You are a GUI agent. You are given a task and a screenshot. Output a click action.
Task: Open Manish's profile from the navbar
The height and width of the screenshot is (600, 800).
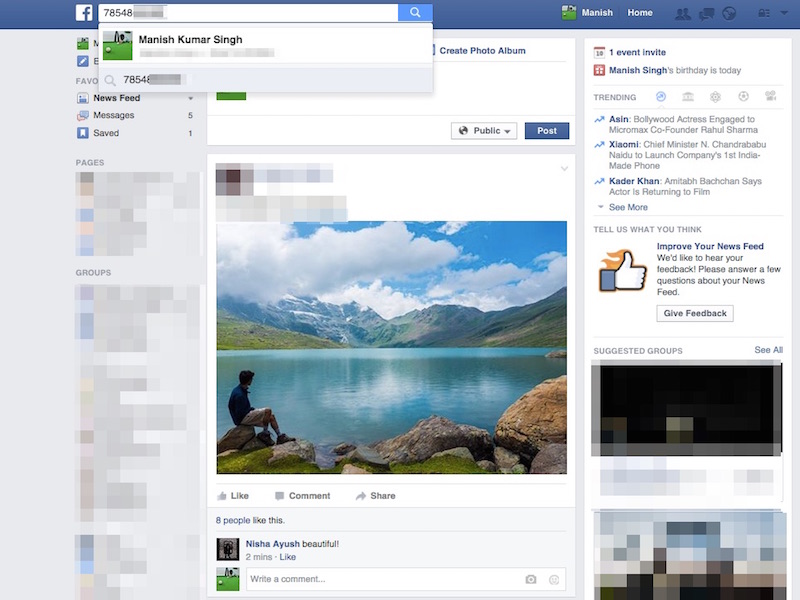(596, 13)
